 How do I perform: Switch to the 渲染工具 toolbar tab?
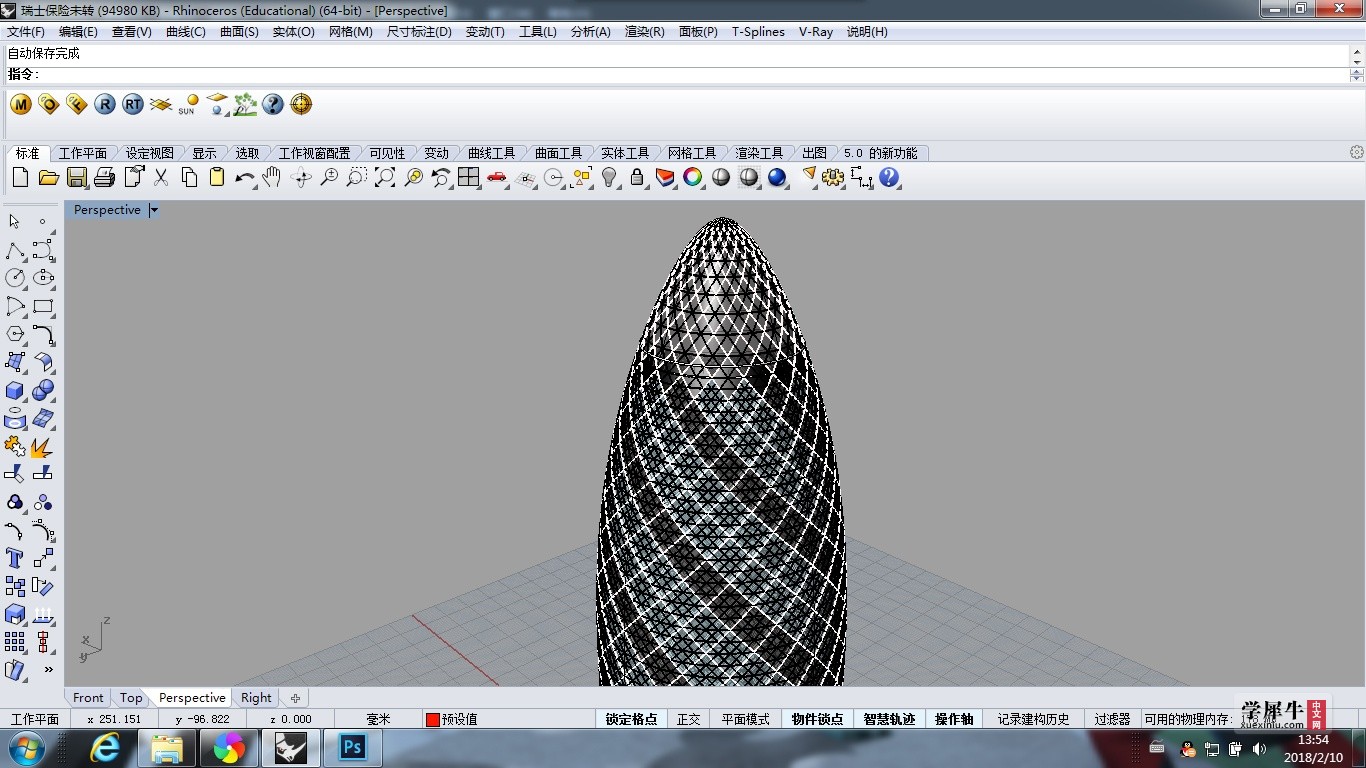tap(759, 153)
